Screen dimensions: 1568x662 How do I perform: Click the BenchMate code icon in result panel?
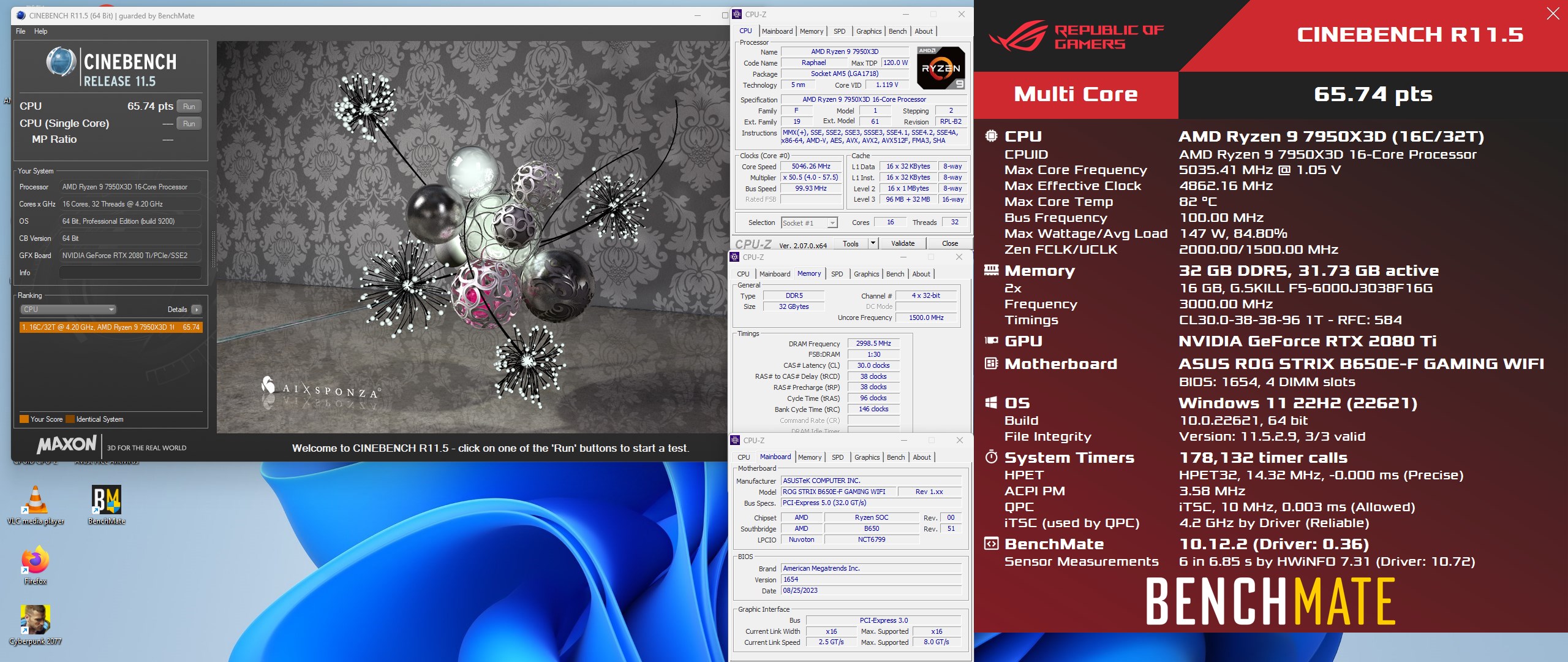point(991,543)
